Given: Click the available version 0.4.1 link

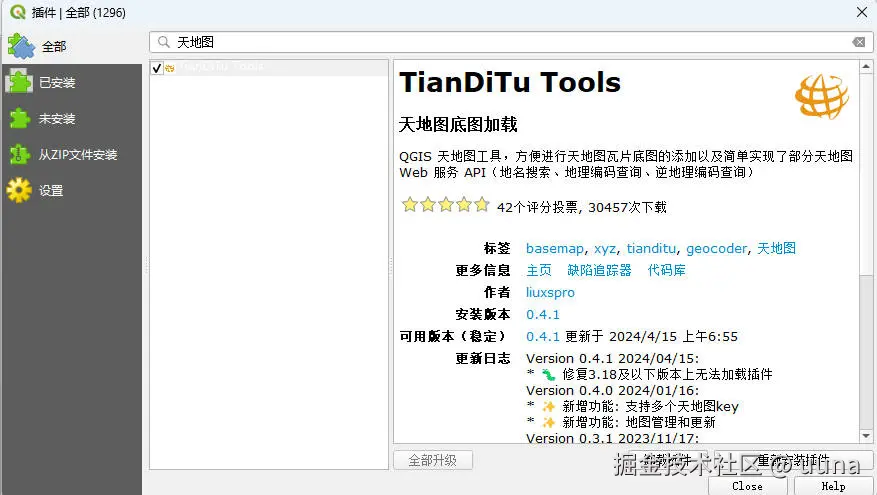Looking at the screenshot, I should (x=543, y=336).
